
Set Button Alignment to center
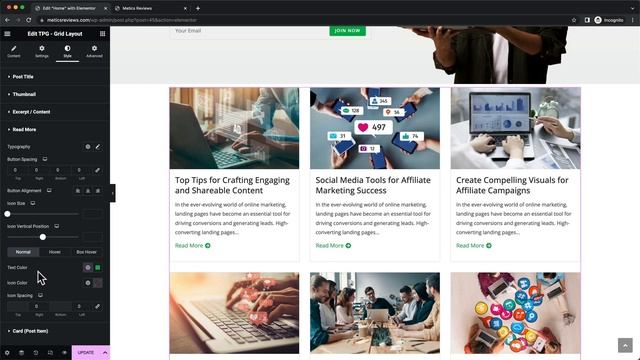tap(88, 191)
